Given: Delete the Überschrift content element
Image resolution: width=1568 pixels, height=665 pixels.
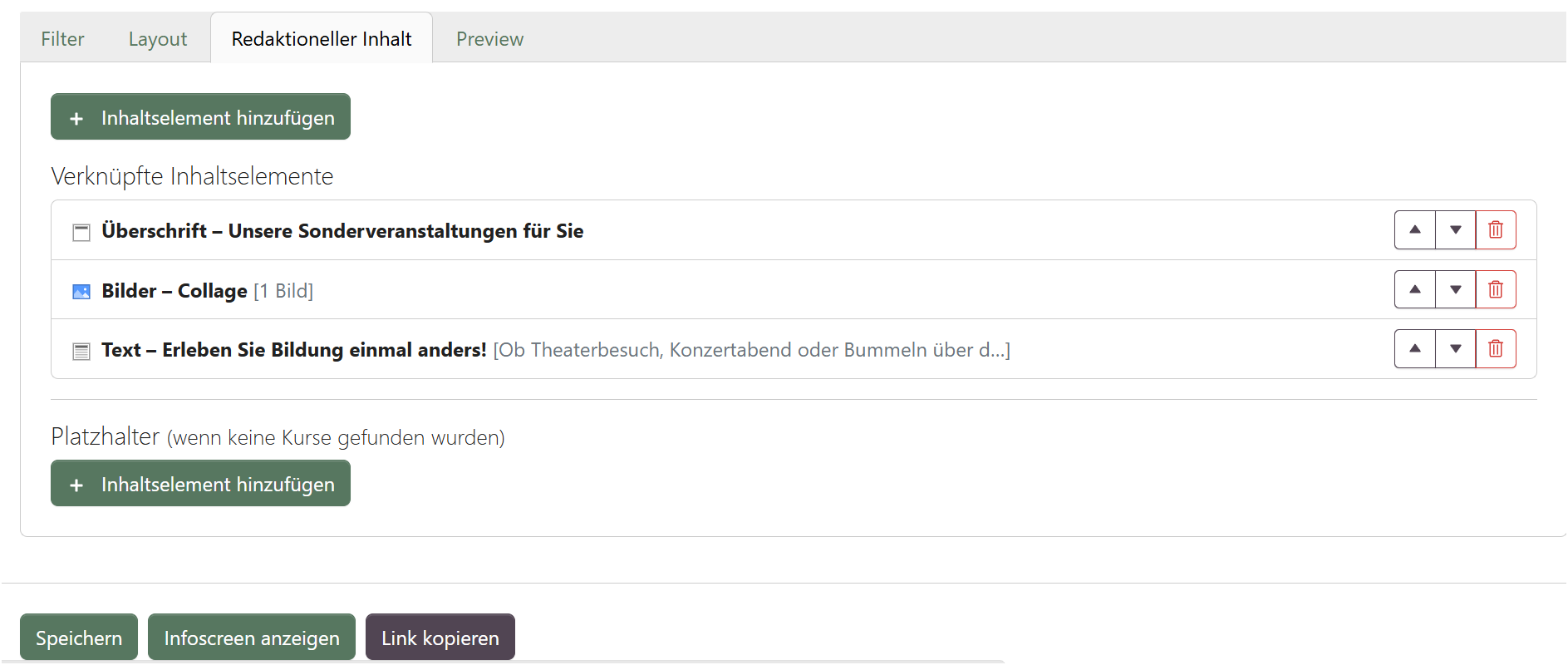Looking at the screenshot, I should point(1496,230).
